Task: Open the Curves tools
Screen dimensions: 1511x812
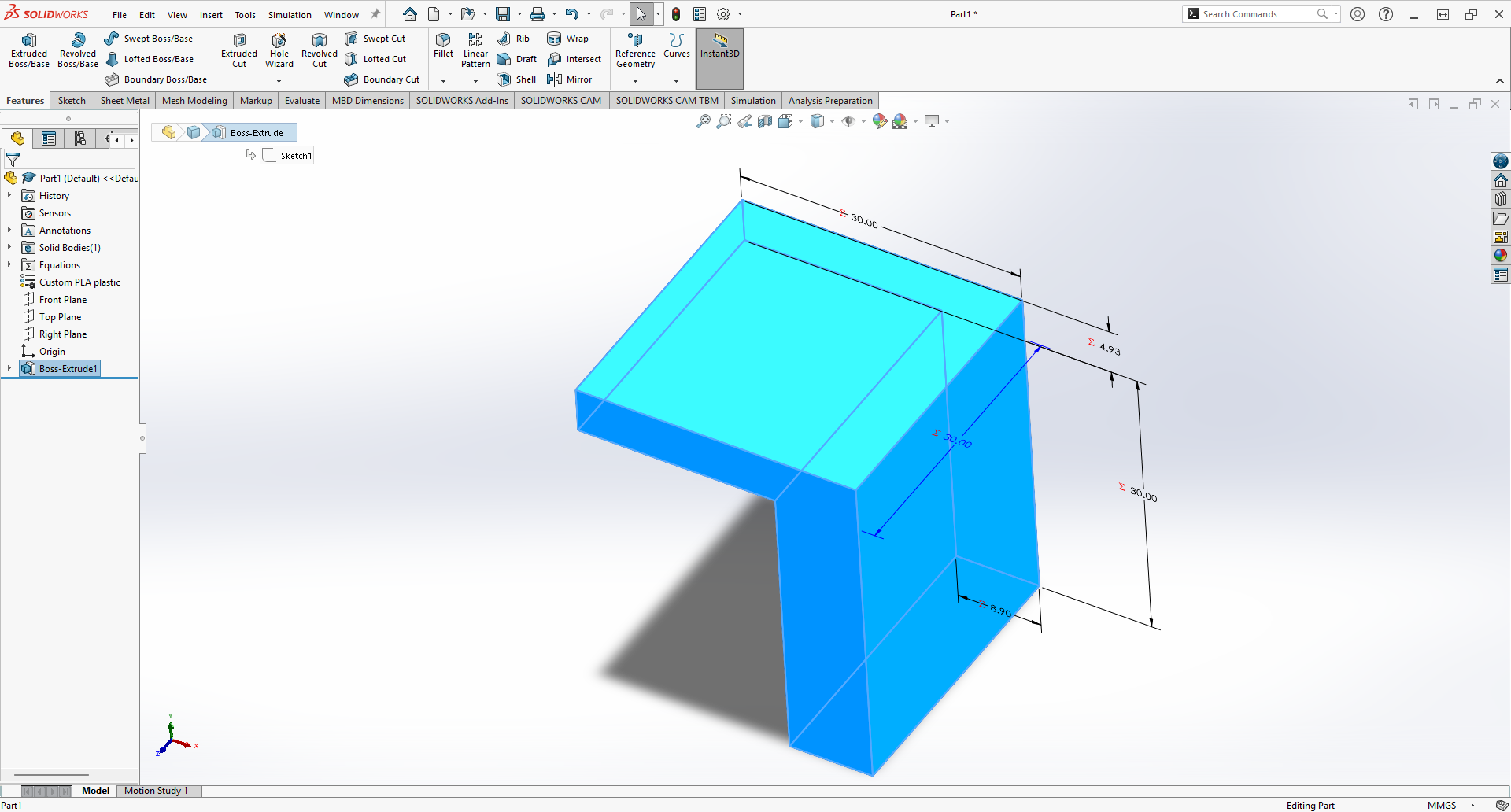Action: click(x=677, y=46)
